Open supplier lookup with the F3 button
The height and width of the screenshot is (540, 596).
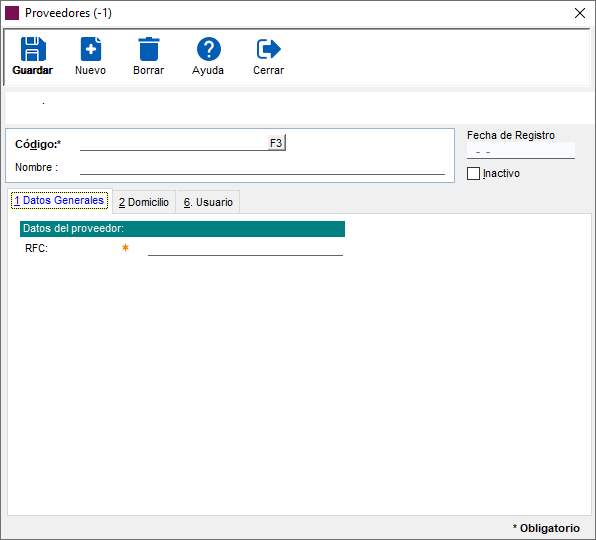coord(276,143)
